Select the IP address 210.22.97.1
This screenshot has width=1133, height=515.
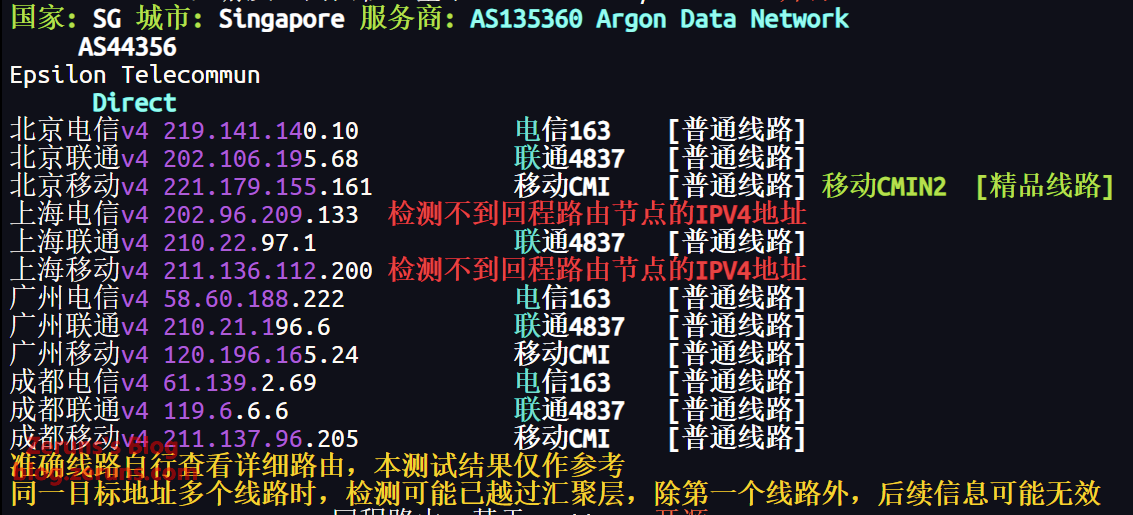[239, 243]
